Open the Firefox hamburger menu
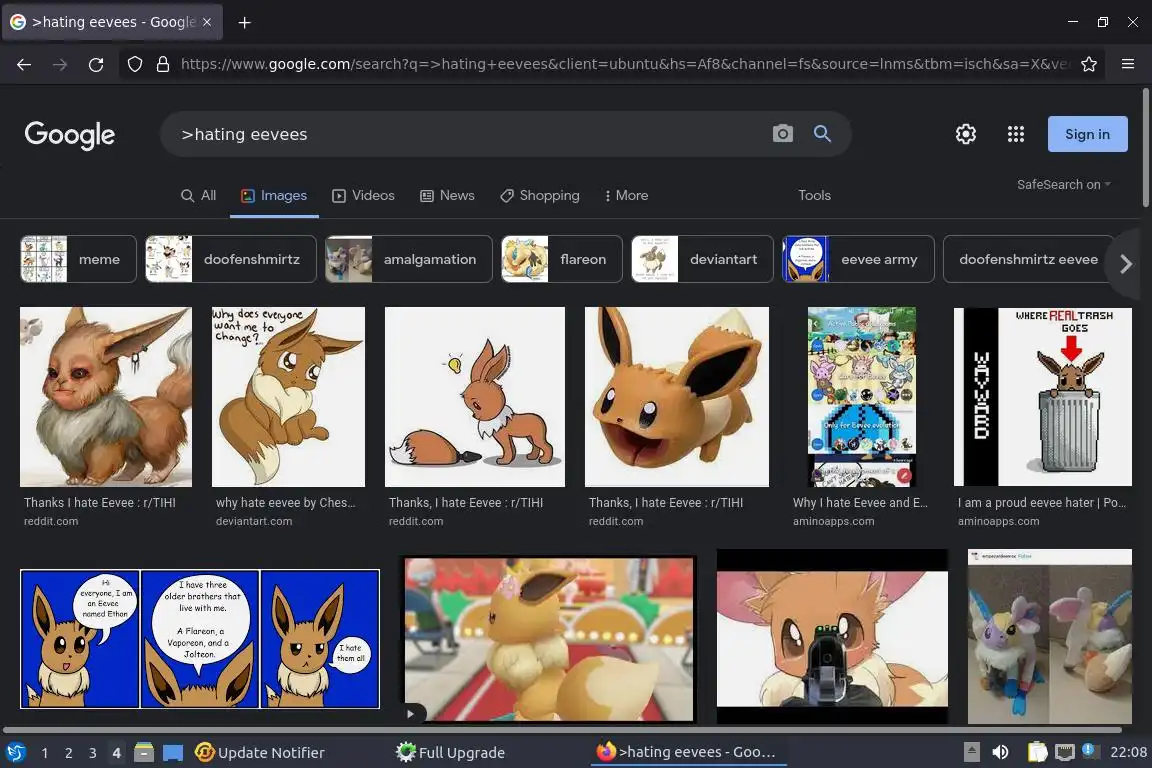 [1128, 65]
